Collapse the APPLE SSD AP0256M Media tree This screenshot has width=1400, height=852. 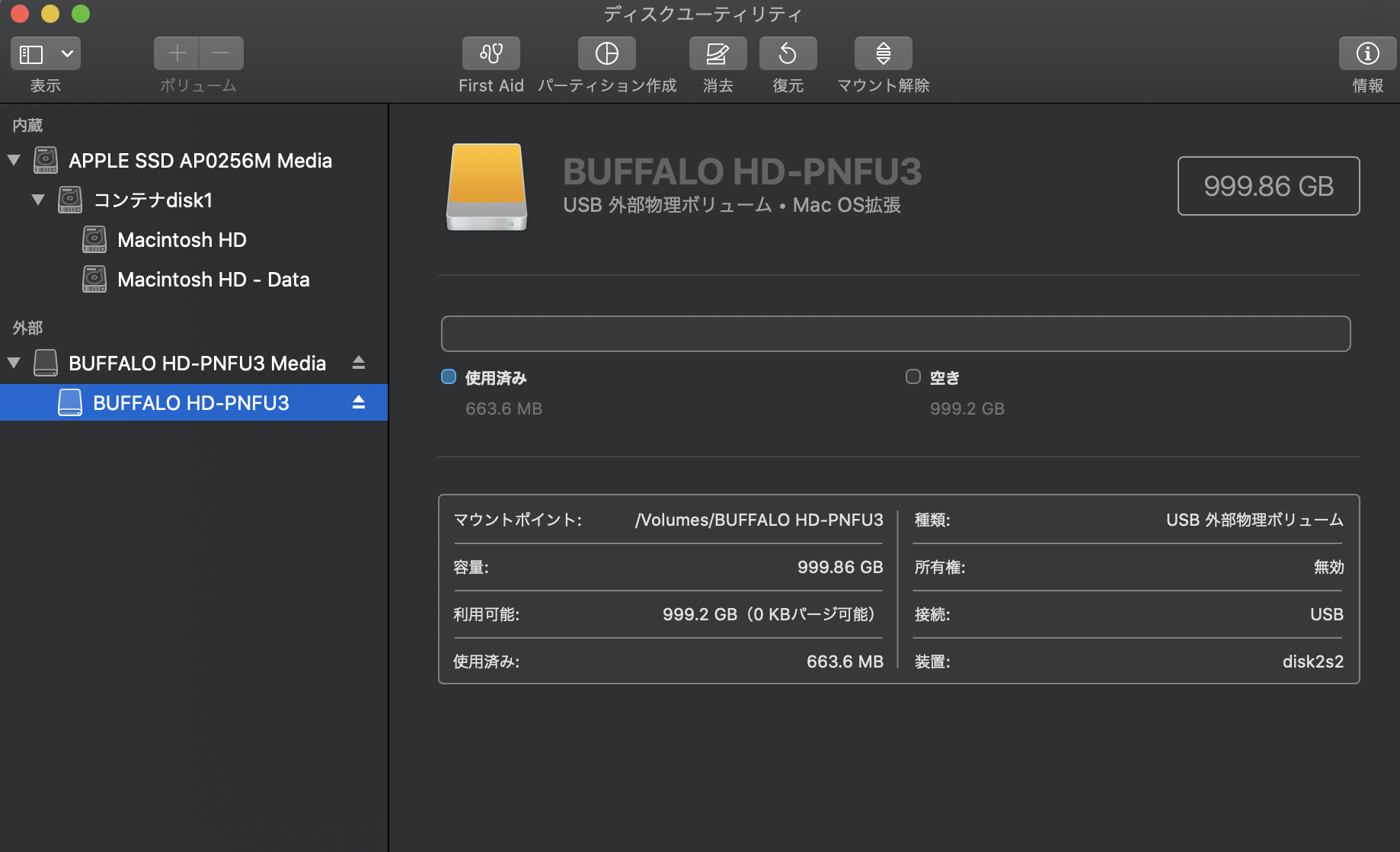pos(14,160)
